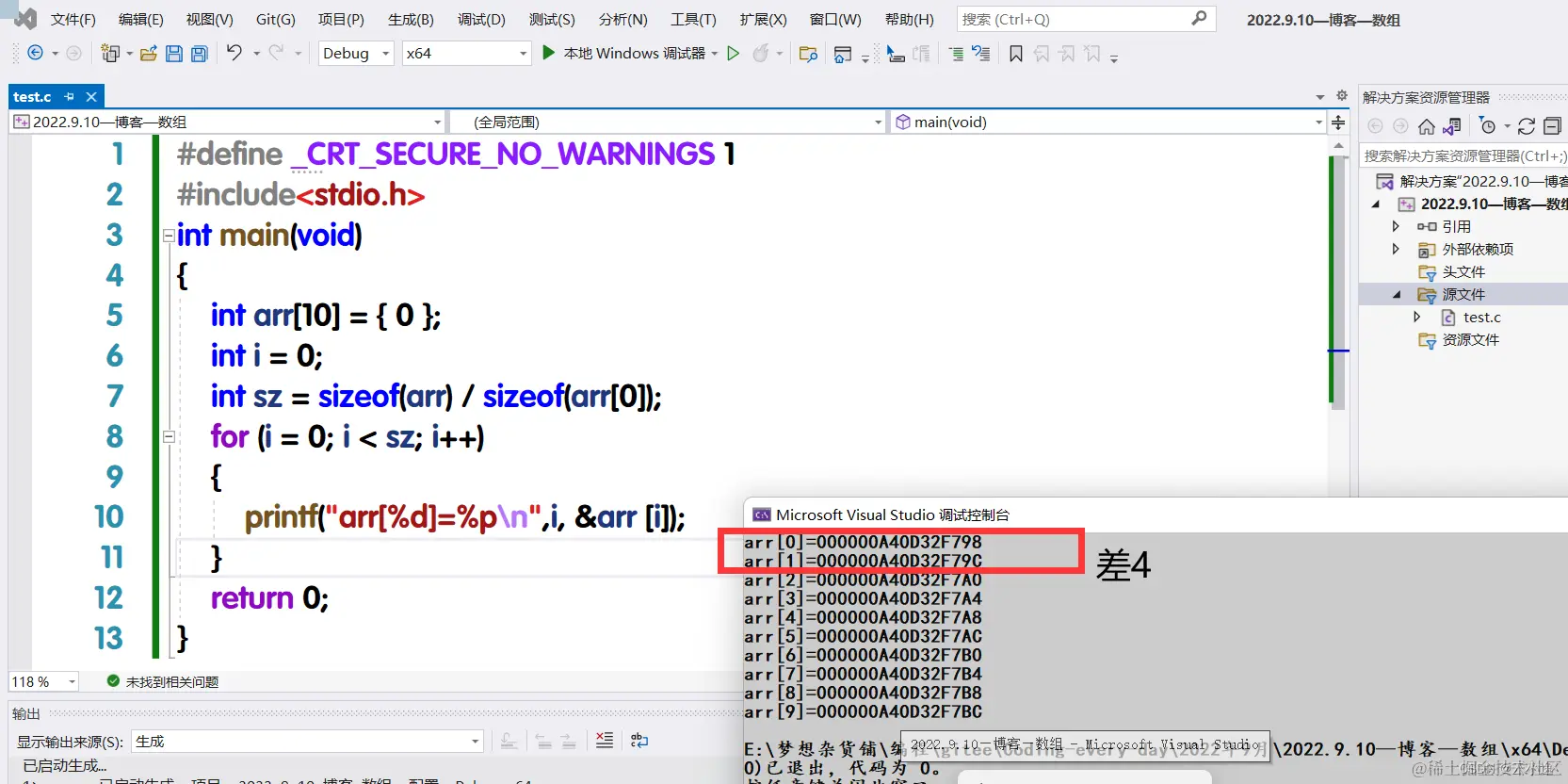This screenshot has width=1568, height=784.
Task: Open the 帮助(H) menu
Action: coord(910,19)
